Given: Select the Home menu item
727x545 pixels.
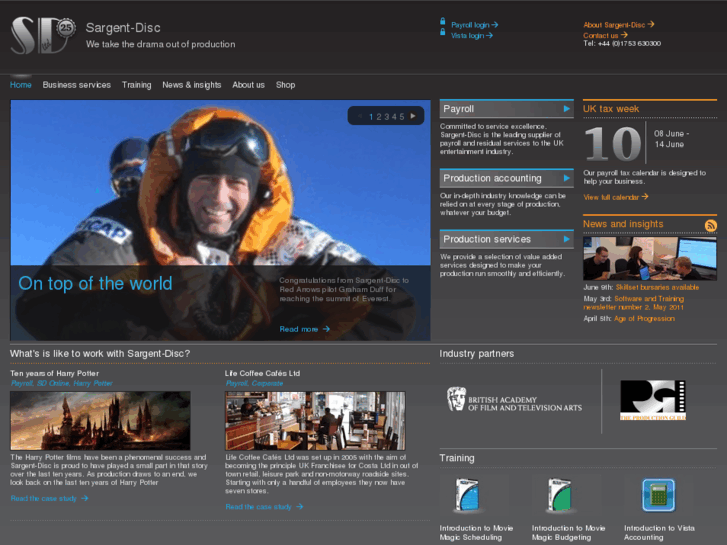Looking at the screenshot, I should tap(21, 85).
